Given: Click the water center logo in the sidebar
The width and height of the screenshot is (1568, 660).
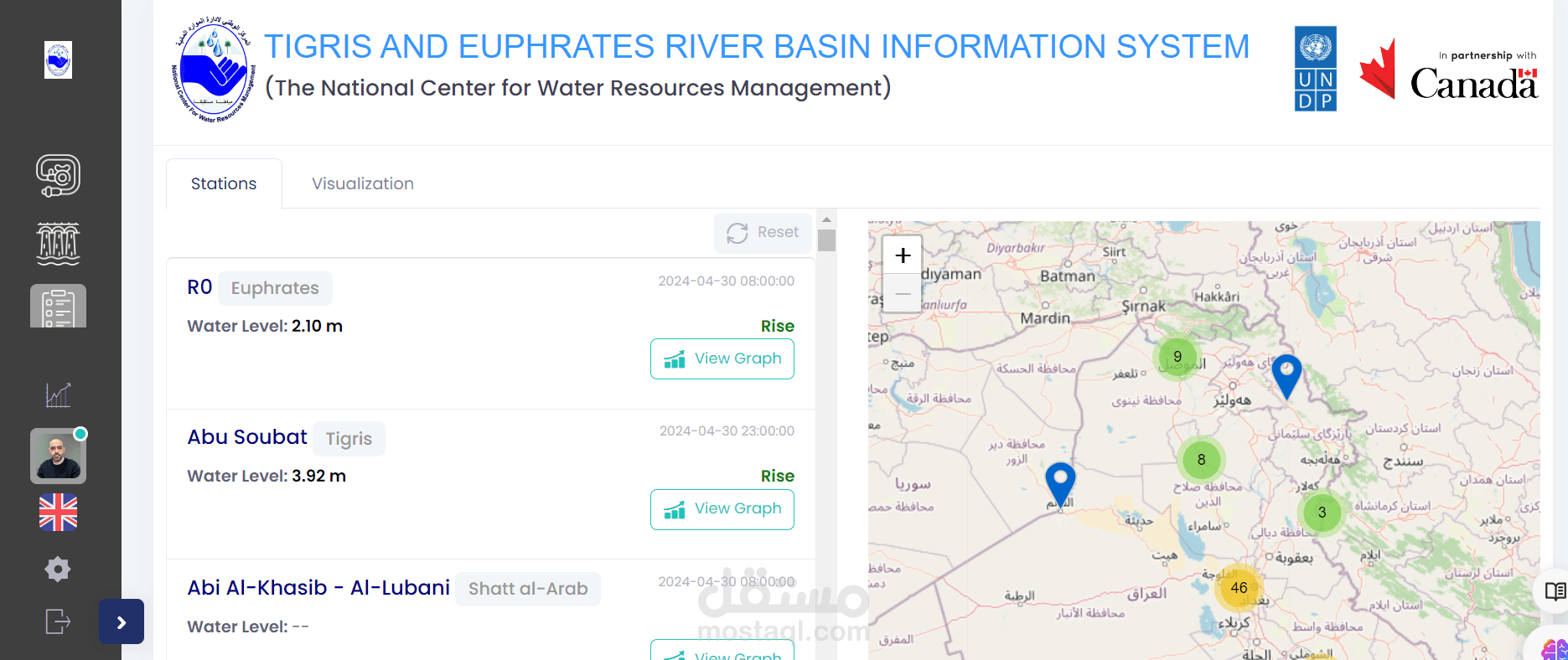Looking at the screenshot, I should click(58, 59).
